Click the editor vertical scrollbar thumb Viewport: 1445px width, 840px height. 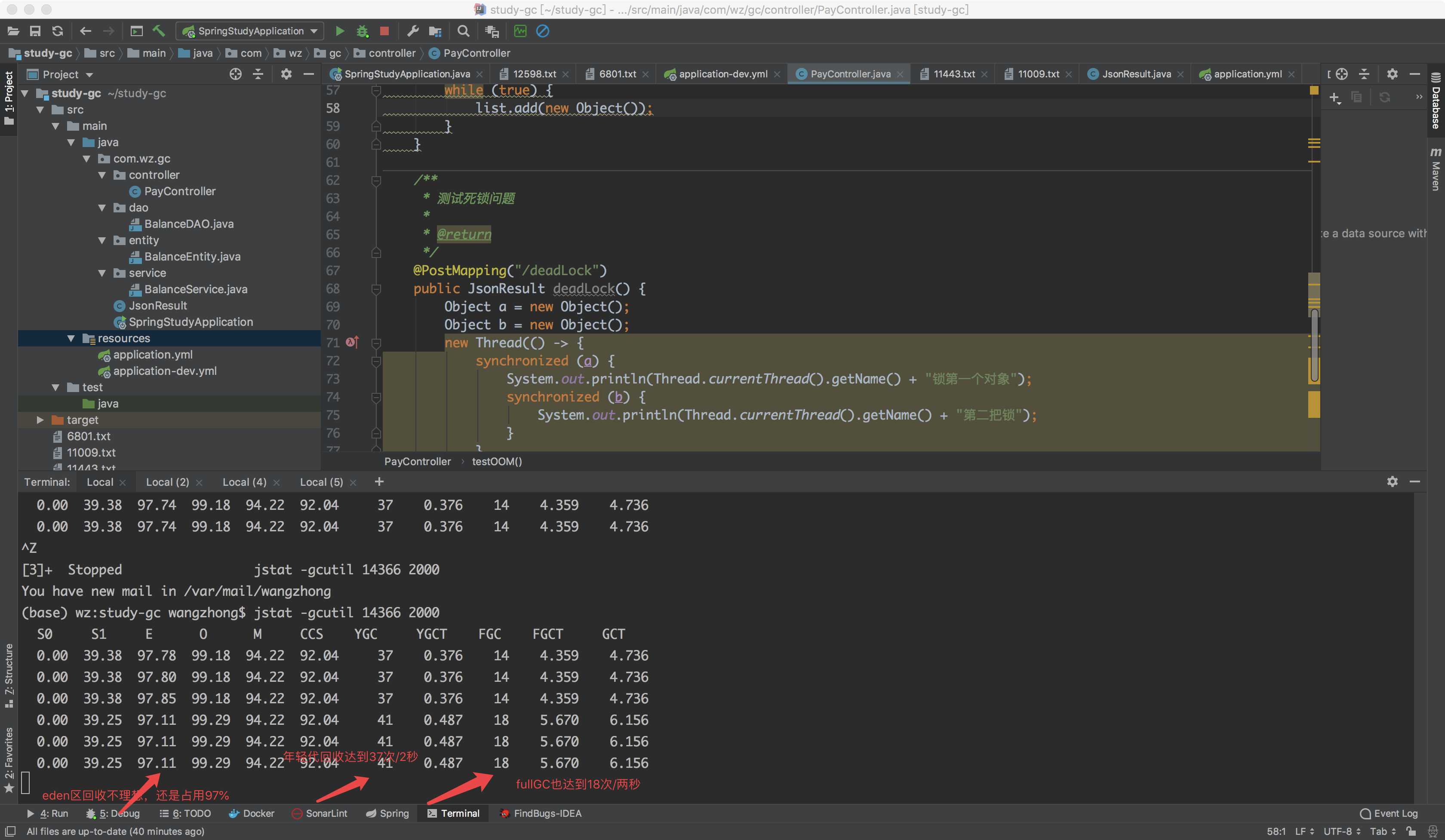click(1314, 346)
